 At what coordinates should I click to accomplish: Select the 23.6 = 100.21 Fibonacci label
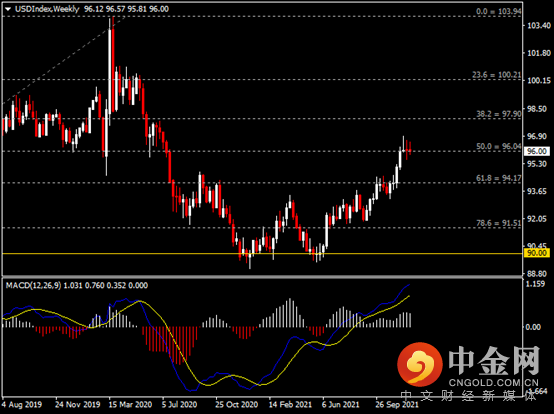click(496, 75)
